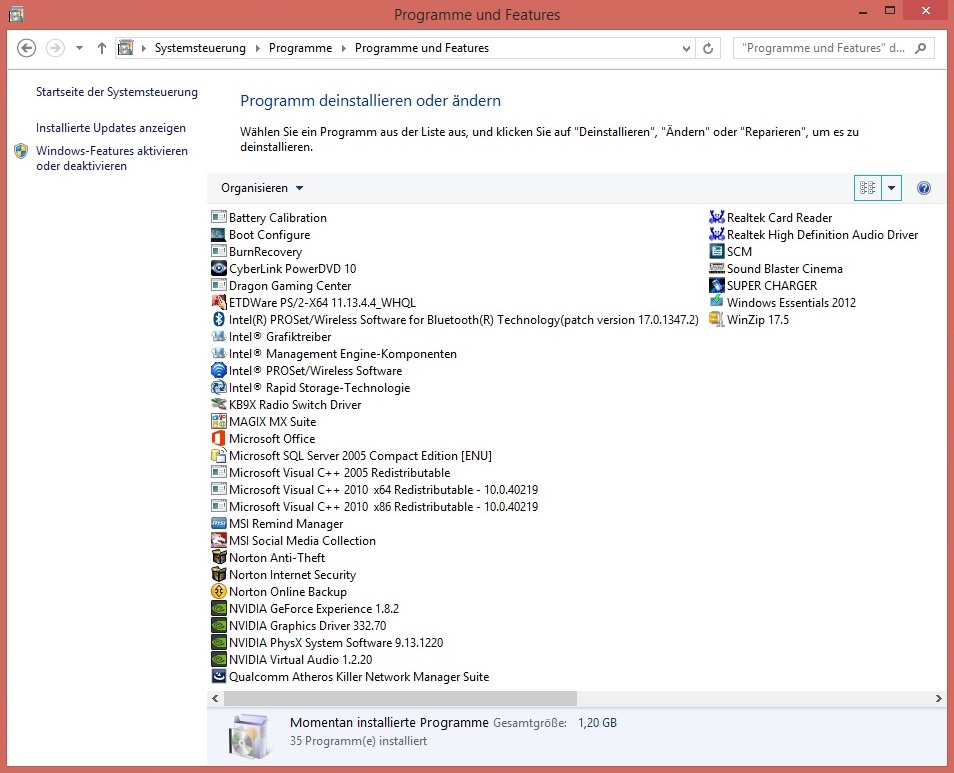Click the horizontal scrollbar thumb
Screen dimensions: 954x773
point(400,698)
